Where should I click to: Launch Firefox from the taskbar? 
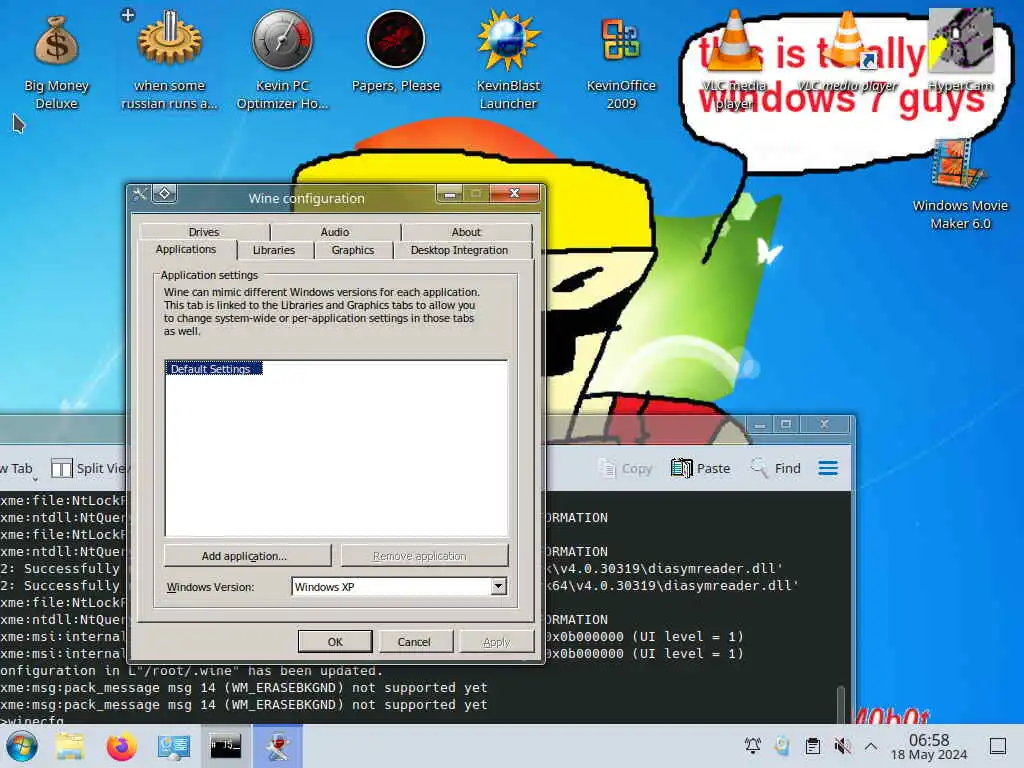[x=121, y=746]
